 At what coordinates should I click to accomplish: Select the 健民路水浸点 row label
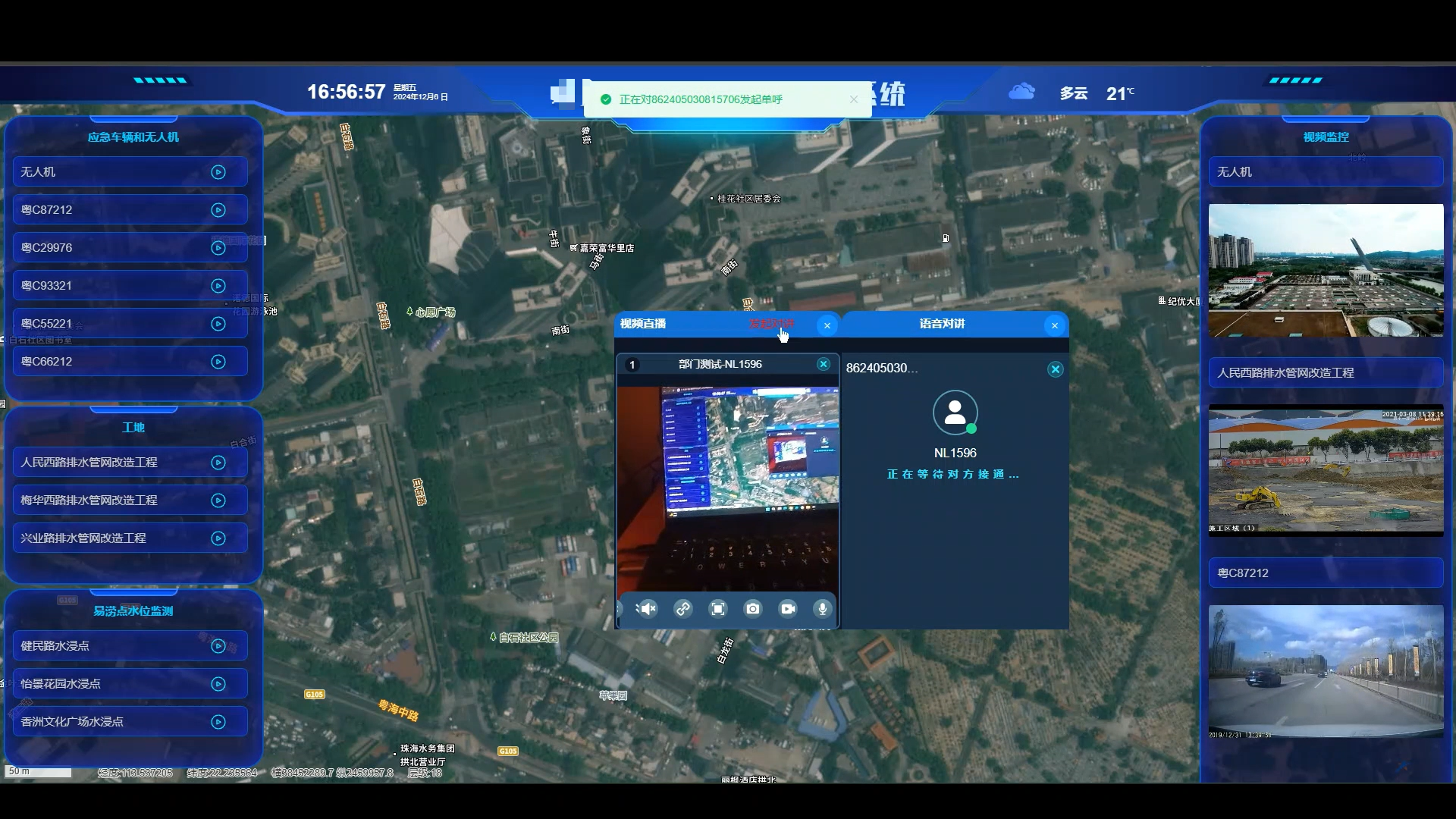point(55,646)
